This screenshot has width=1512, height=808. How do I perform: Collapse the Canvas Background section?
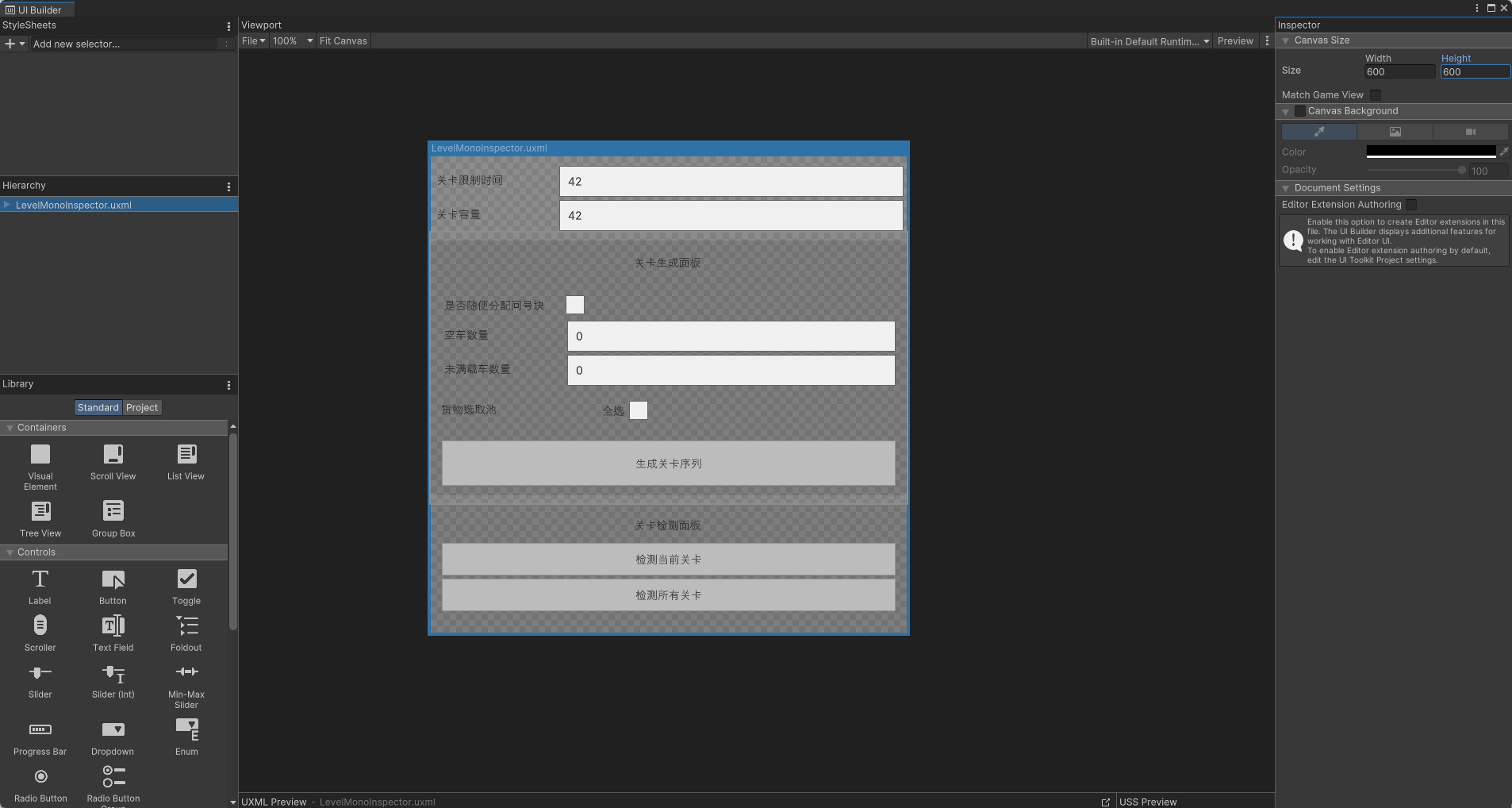click(1285, 111)
